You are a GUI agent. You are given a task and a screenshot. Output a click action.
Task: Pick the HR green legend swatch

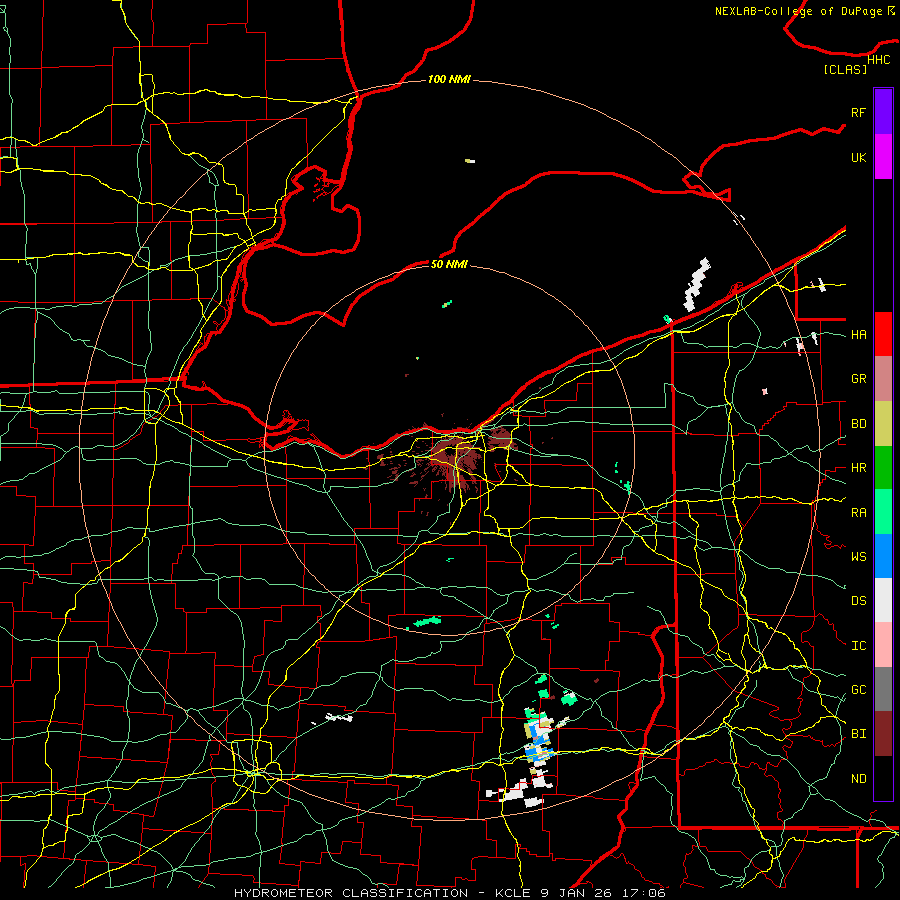tap(883, 468)
